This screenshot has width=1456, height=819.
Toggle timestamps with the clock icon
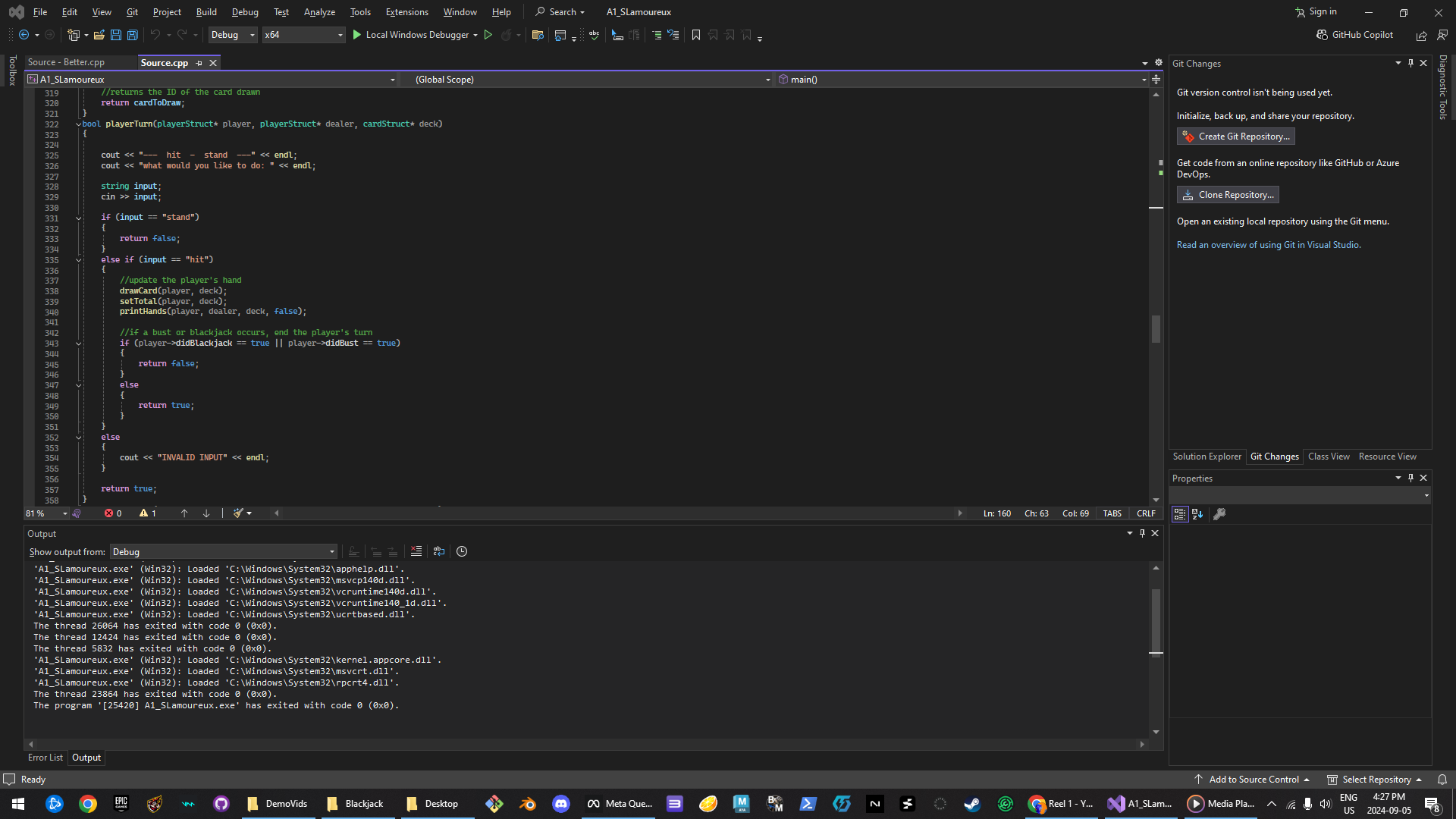[x=462, y=551]
